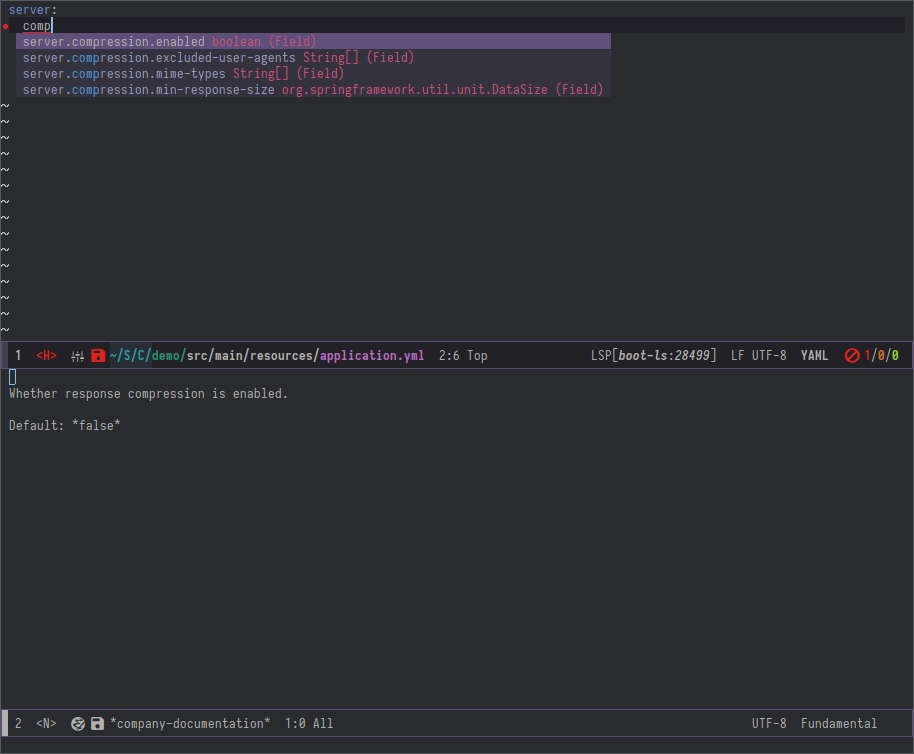
Task: Place cursor in the 'comp' text being typed
Action: click(x=37, y=26)
